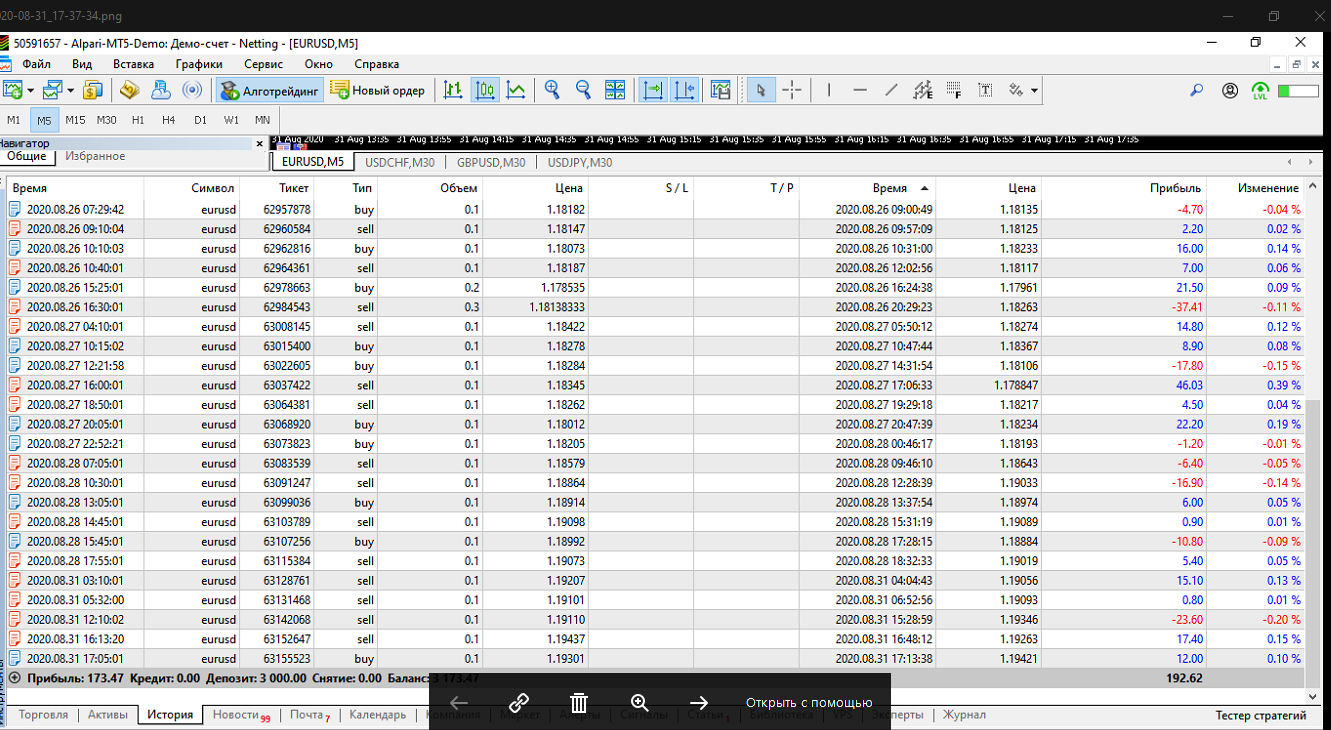This screenshot has height=730, width=1331.
Task: Zoom out on the chart
Action: point(583,90)
